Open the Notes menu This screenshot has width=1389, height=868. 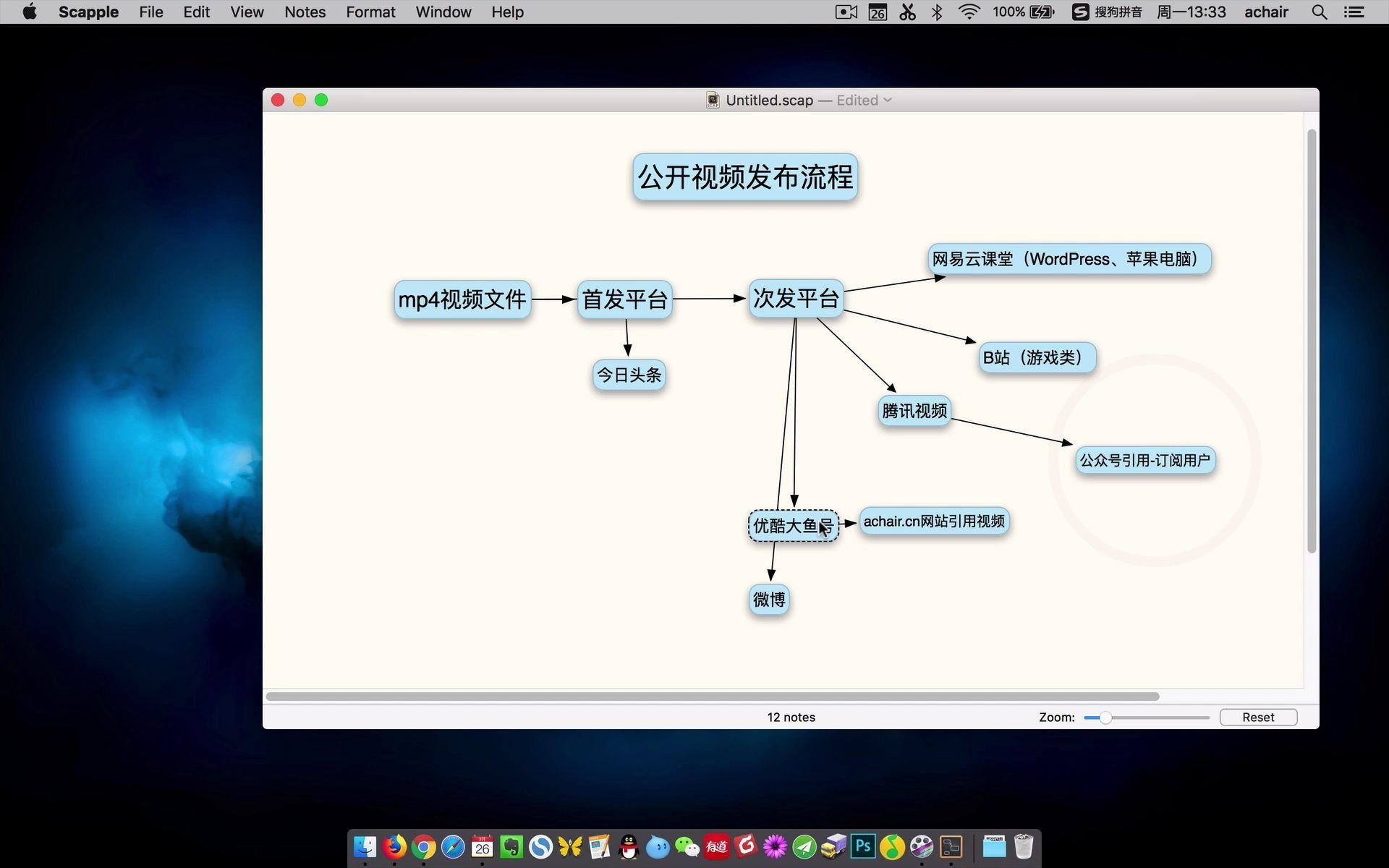(305, 12)
